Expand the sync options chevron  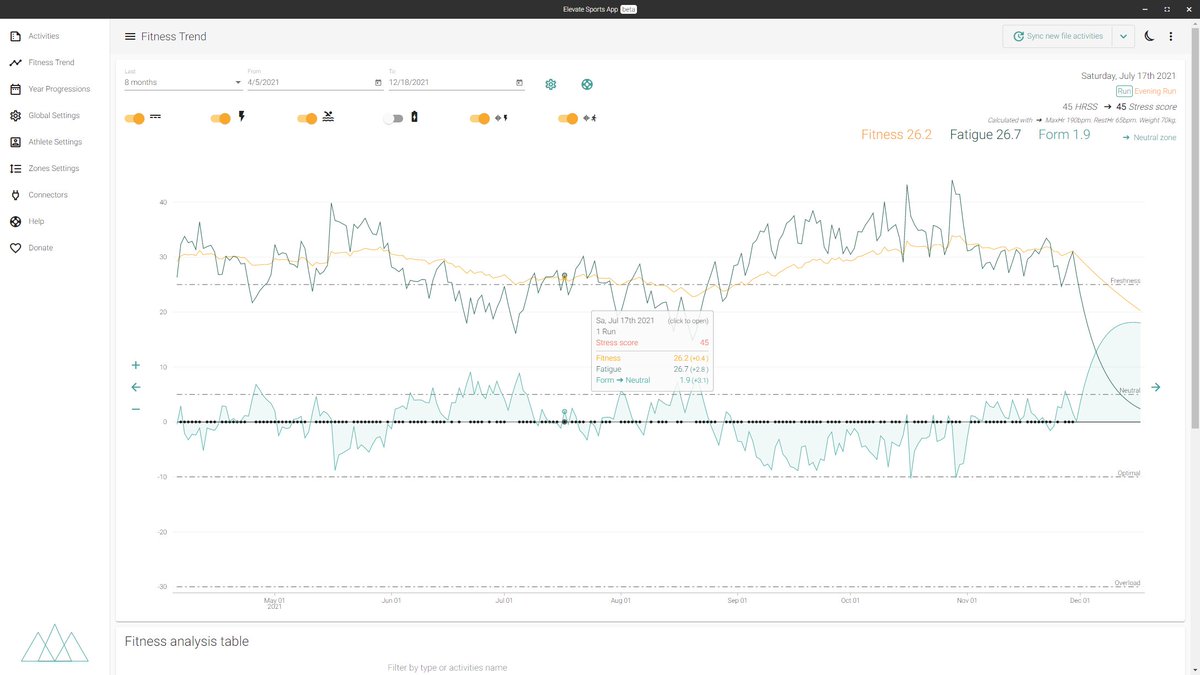tap(1123, 36)
